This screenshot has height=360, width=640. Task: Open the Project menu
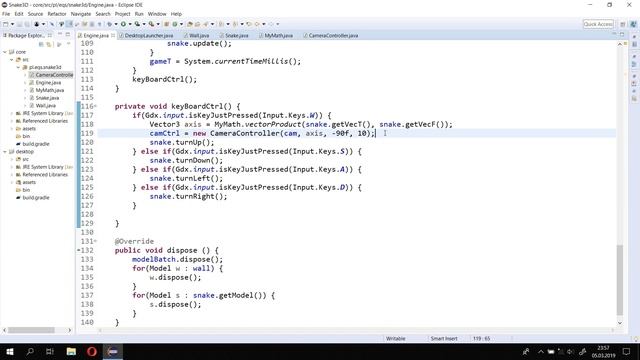tap(122, 14)
